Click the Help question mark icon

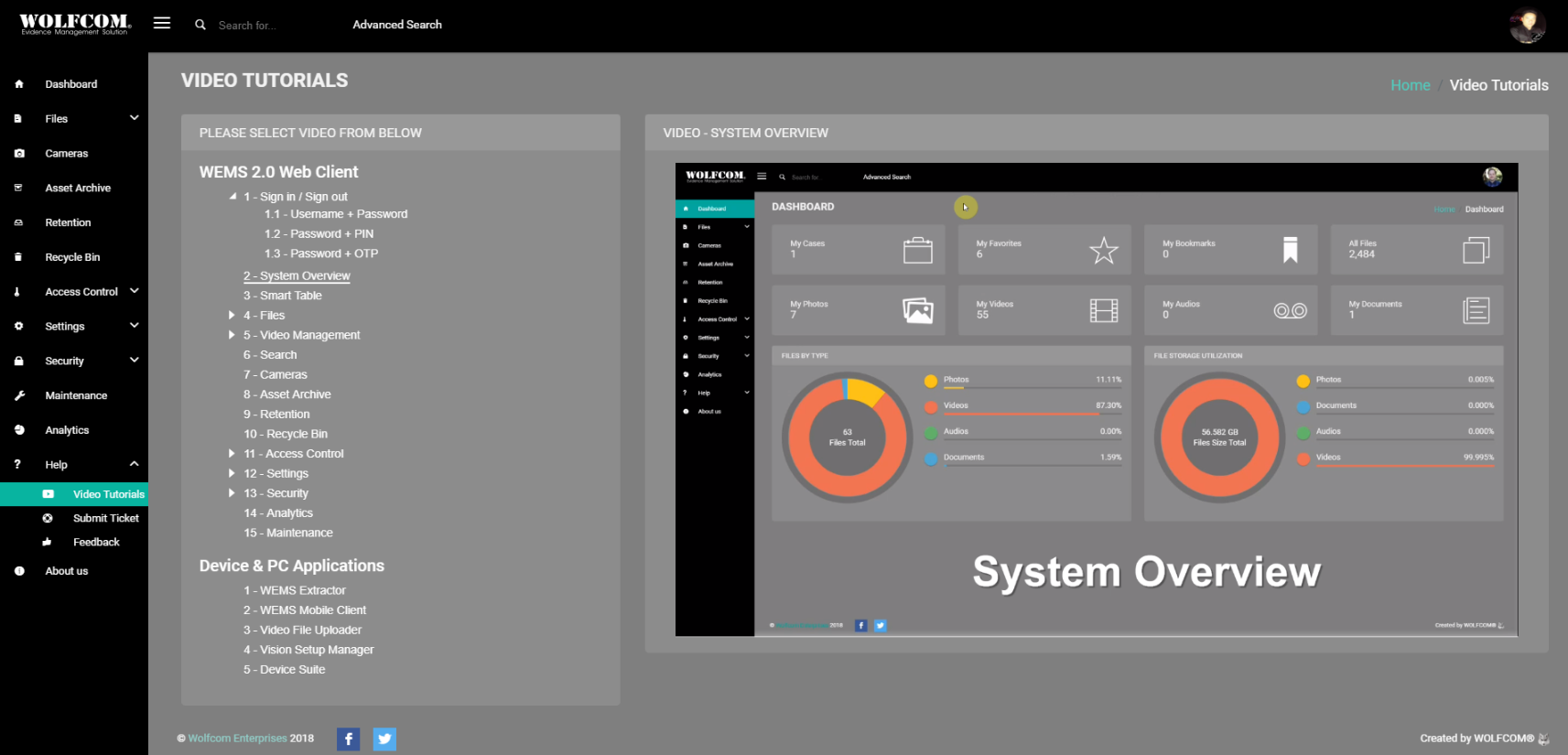17,465
